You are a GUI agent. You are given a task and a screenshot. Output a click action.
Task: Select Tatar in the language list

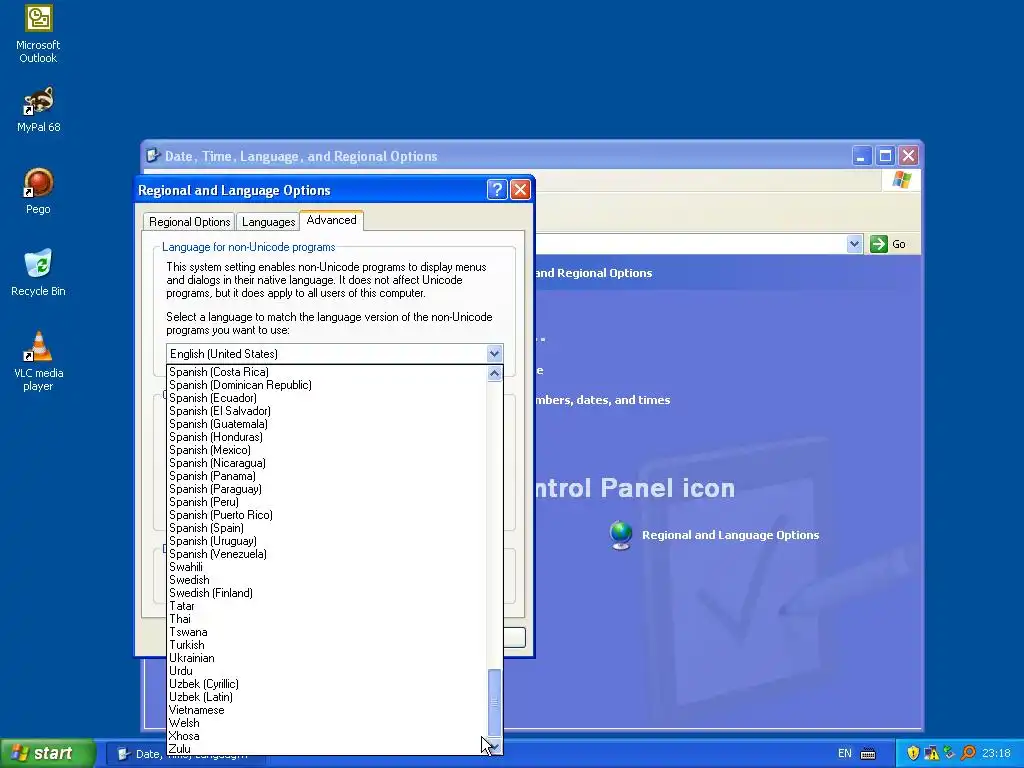coord(327,606)
